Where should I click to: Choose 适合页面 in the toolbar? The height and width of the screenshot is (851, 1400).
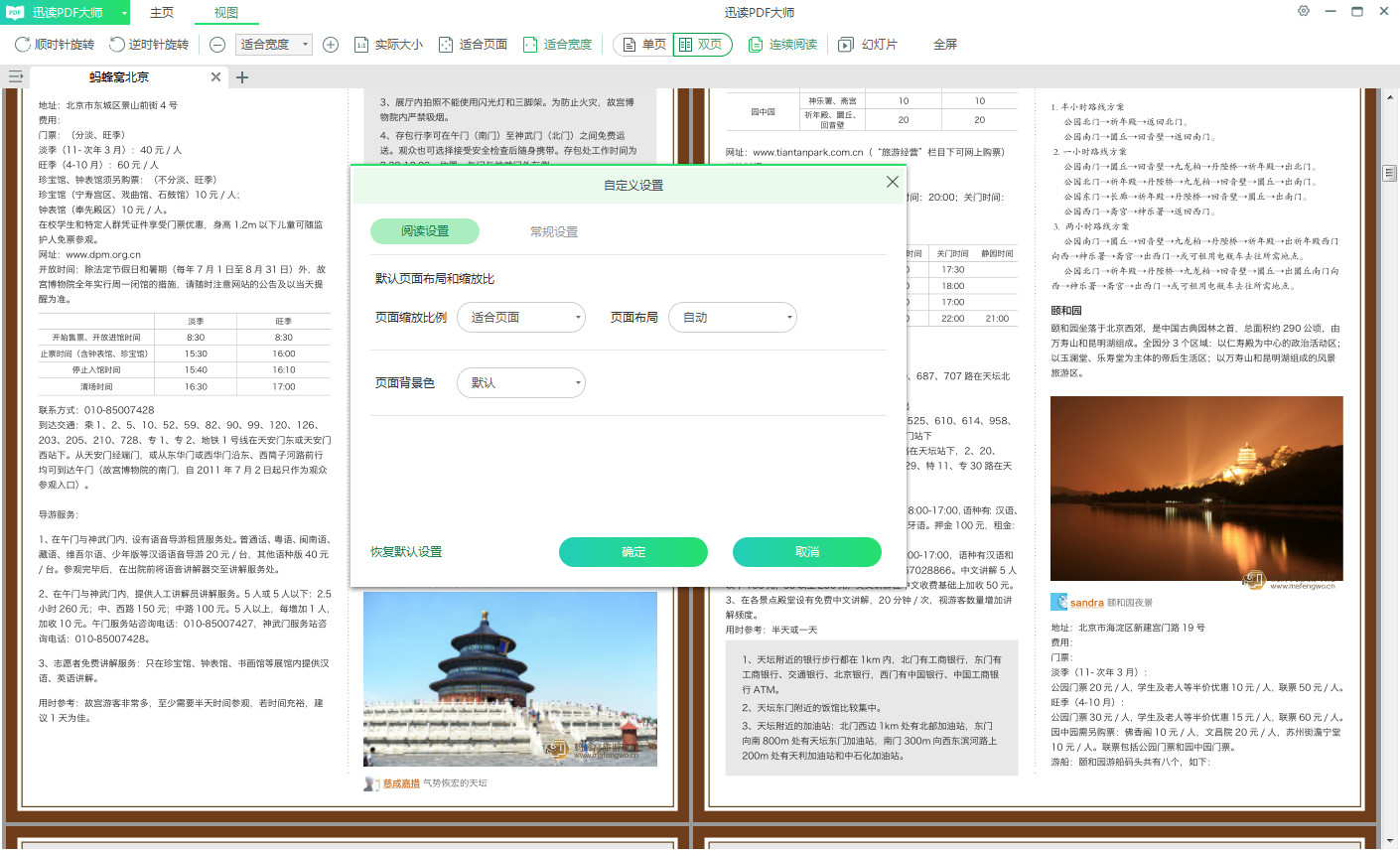(x=473, y=45)
